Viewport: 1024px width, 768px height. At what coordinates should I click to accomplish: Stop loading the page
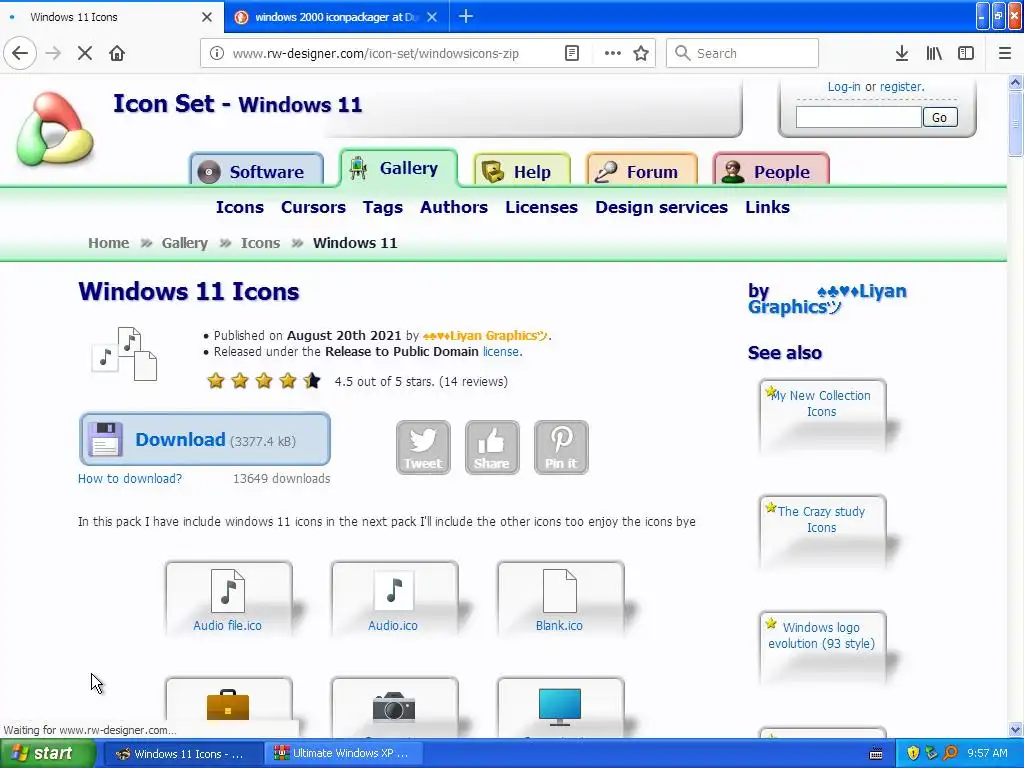pyautogui.click(x=85, y=53)
